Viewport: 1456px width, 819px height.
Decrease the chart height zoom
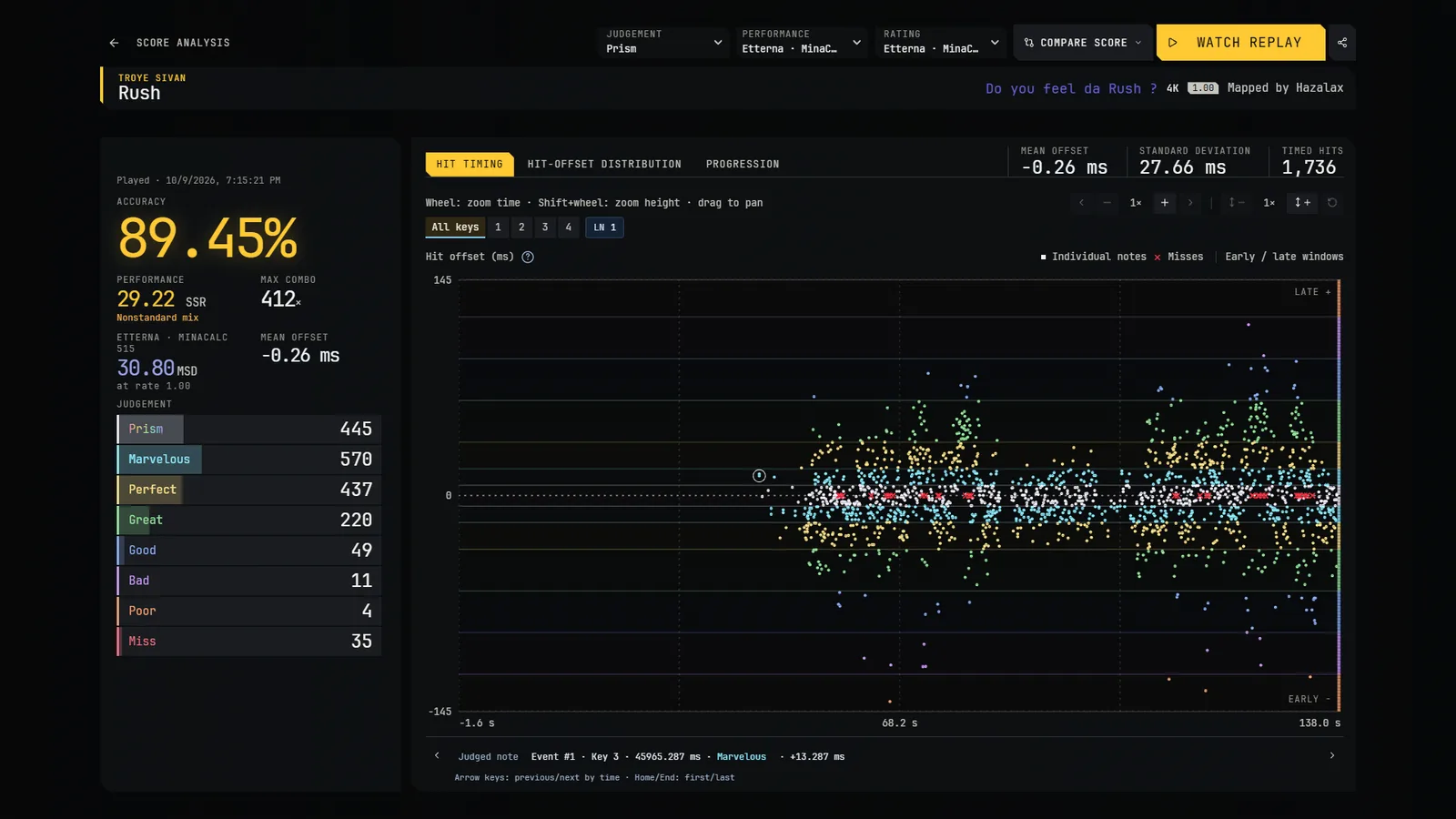coord(1236,203)
